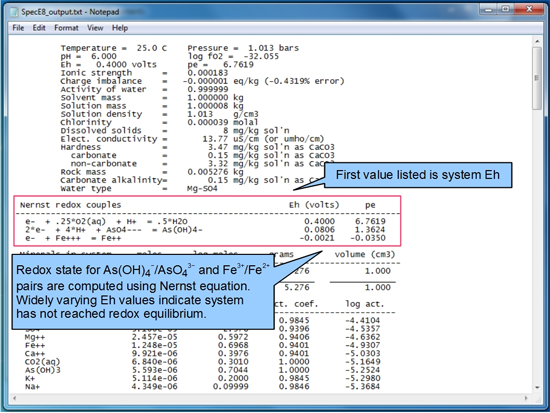Open the Help menu
Image resolution: width=550 pixels, height=413 pixels.
(120, 28)
